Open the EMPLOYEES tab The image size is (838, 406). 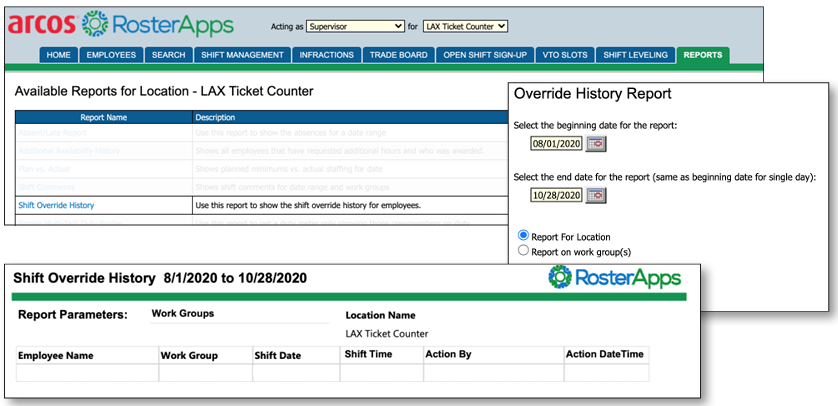tap(111, 55)
